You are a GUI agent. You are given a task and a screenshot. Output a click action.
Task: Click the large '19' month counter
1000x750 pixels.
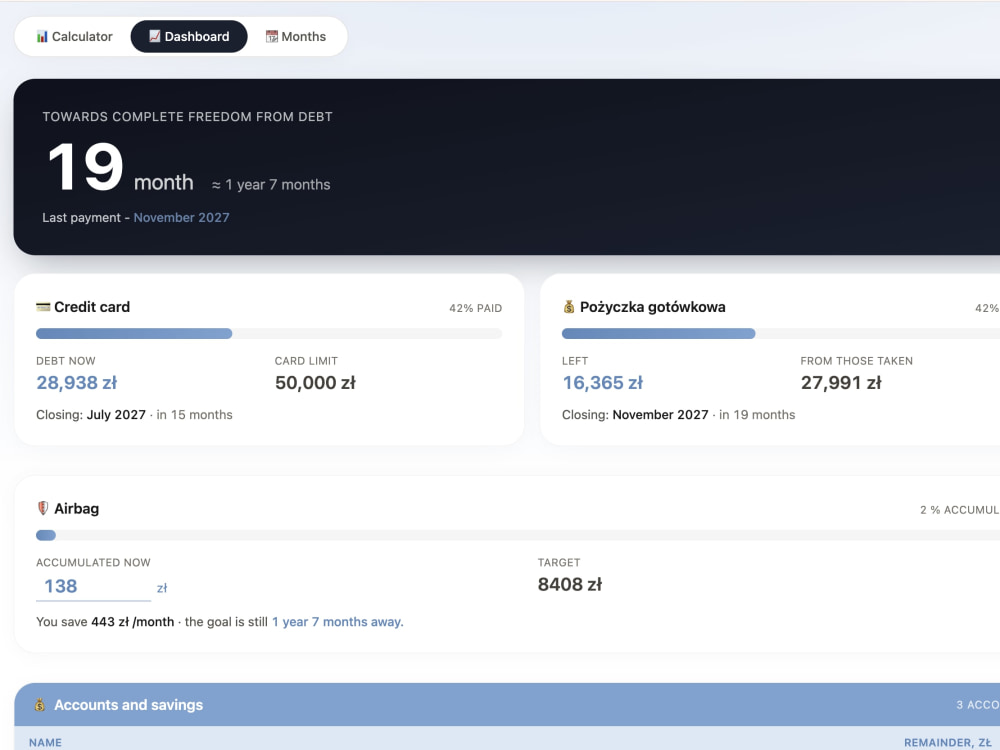[86, 166]
